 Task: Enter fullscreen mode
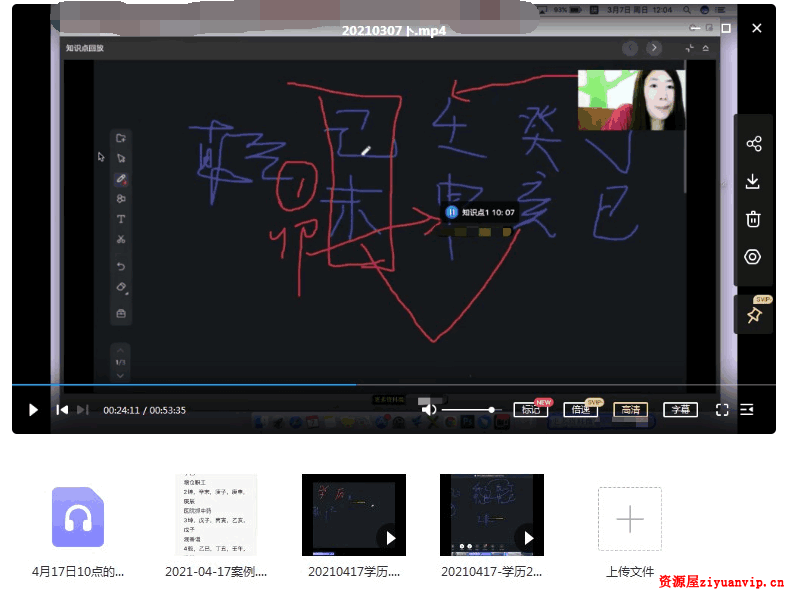pos(722,410)
